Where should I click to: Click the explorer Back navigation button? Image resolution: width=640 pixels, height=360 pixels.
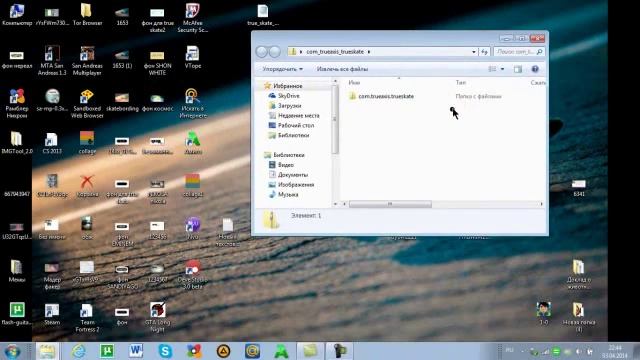pos(262,52)
